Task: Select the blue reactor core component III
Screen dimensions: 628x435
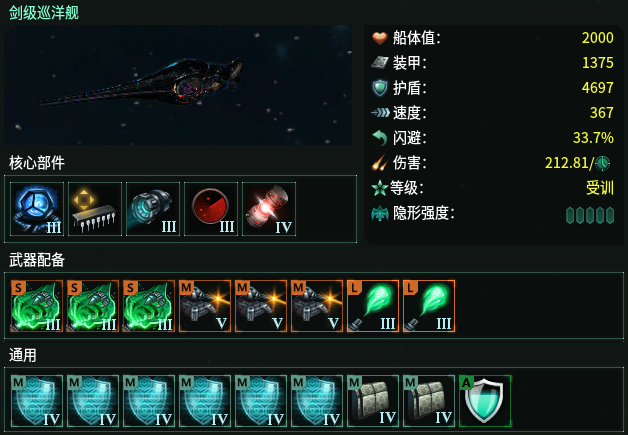Action: (x=37, y=209)
